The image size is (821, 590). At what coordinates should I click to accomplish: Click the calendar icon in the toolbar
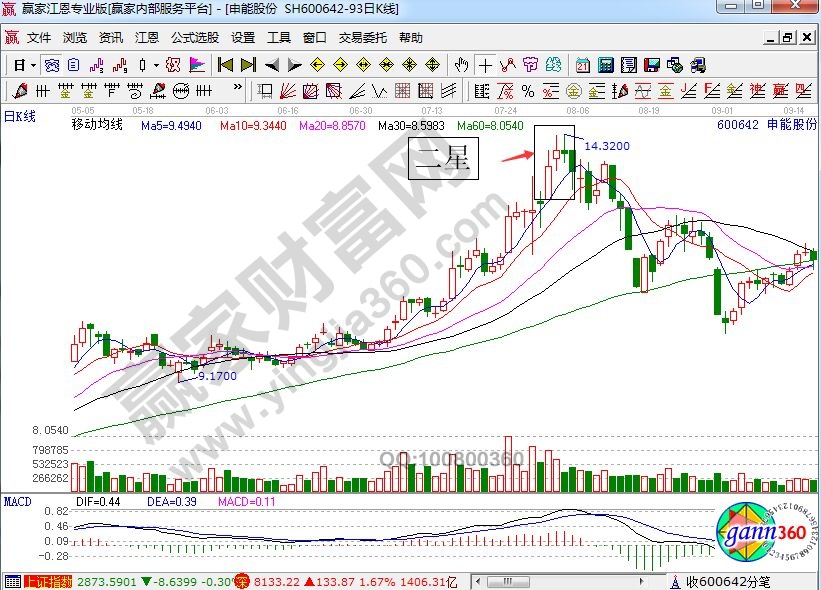pyautogui.click(x=583, y=65)
